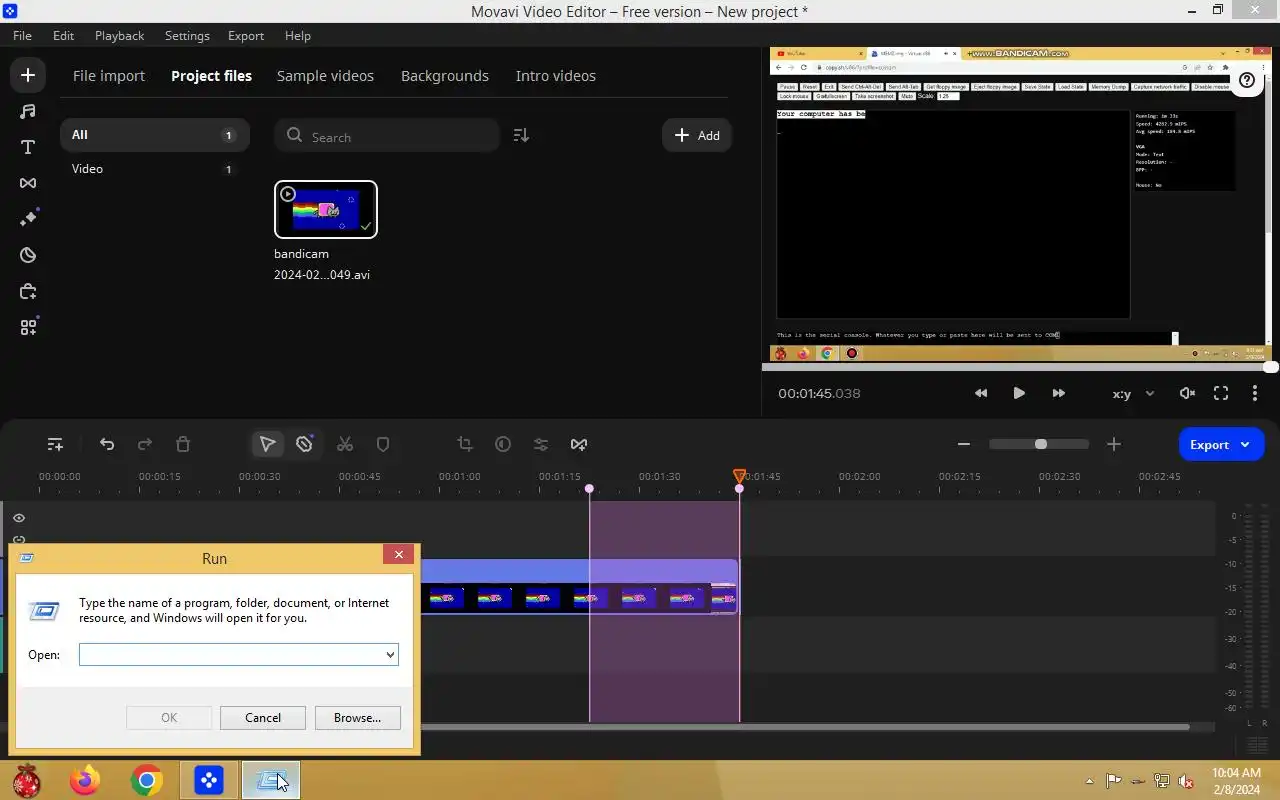Open the File menu

(x=22, y=35)
